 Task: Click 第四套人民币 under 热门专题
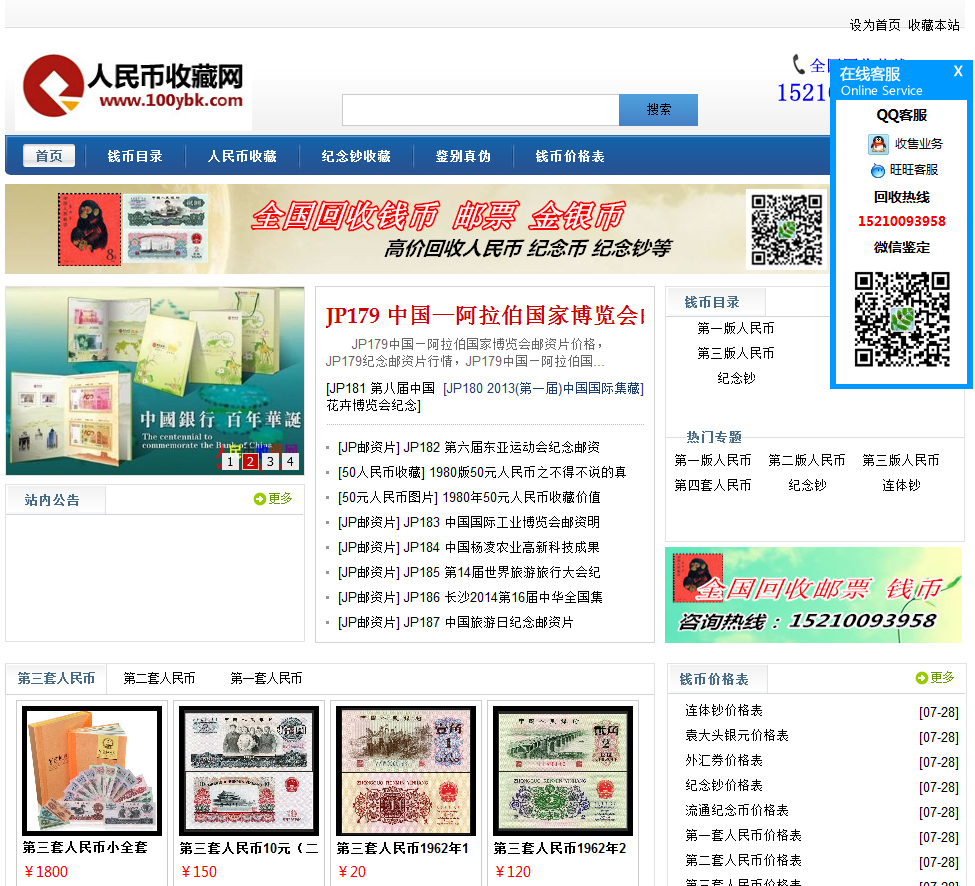point(713,485)
